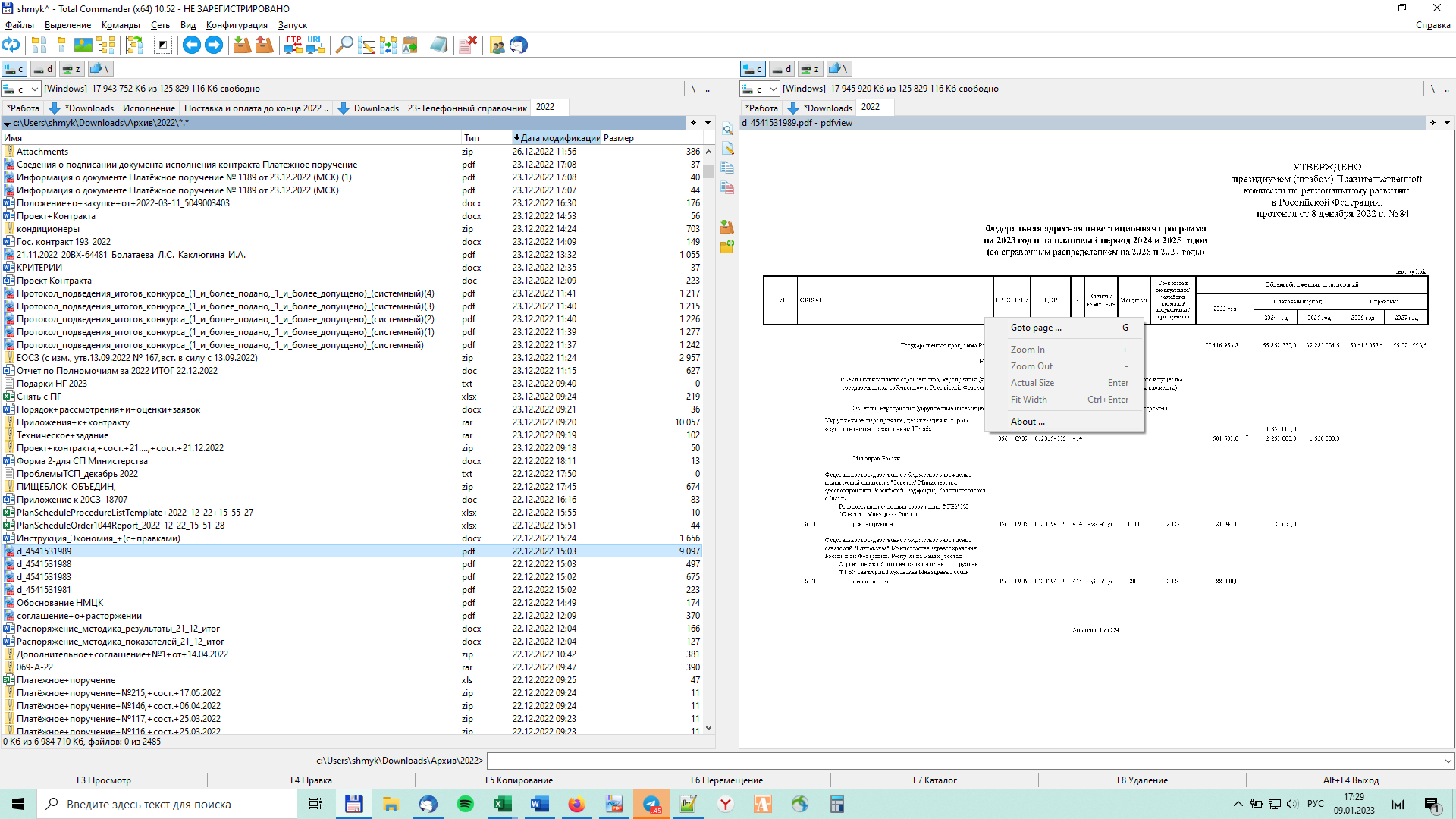Open the Конфигурация menu

click(237, 25)
